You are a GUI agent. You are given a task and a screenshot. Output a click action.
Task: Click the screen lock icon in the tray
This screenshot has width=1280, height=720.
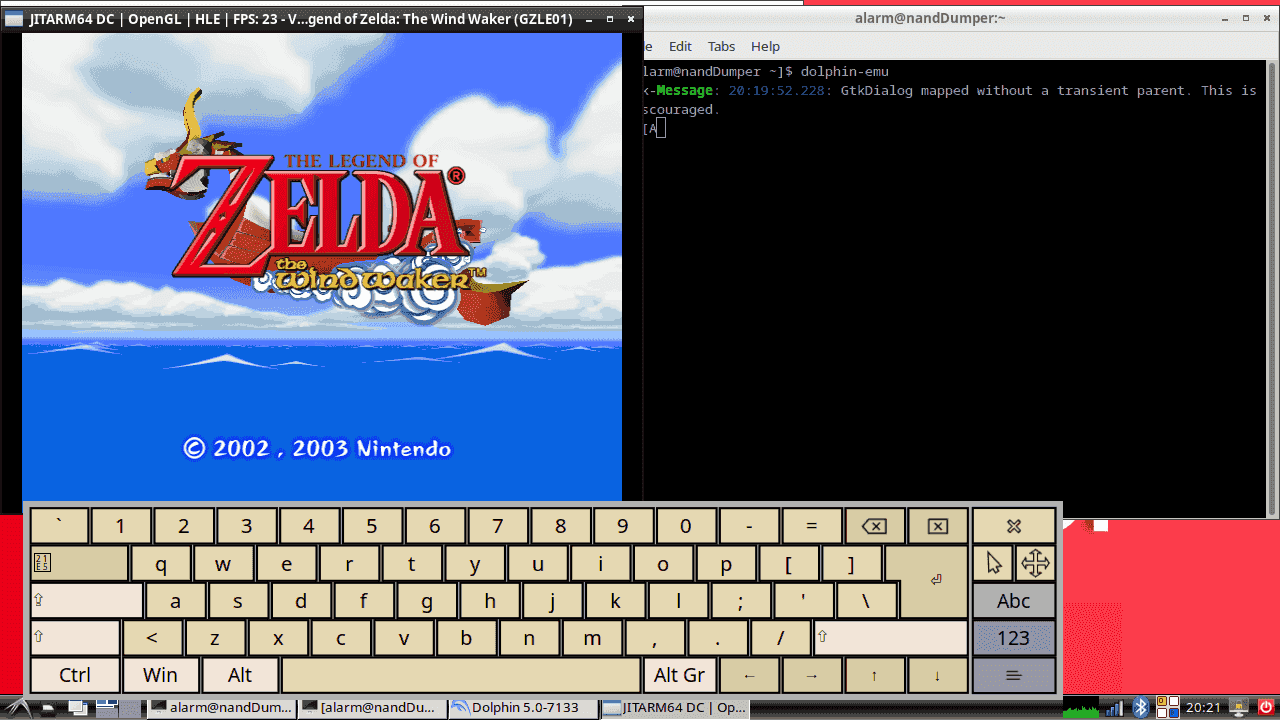[1238, 708]
